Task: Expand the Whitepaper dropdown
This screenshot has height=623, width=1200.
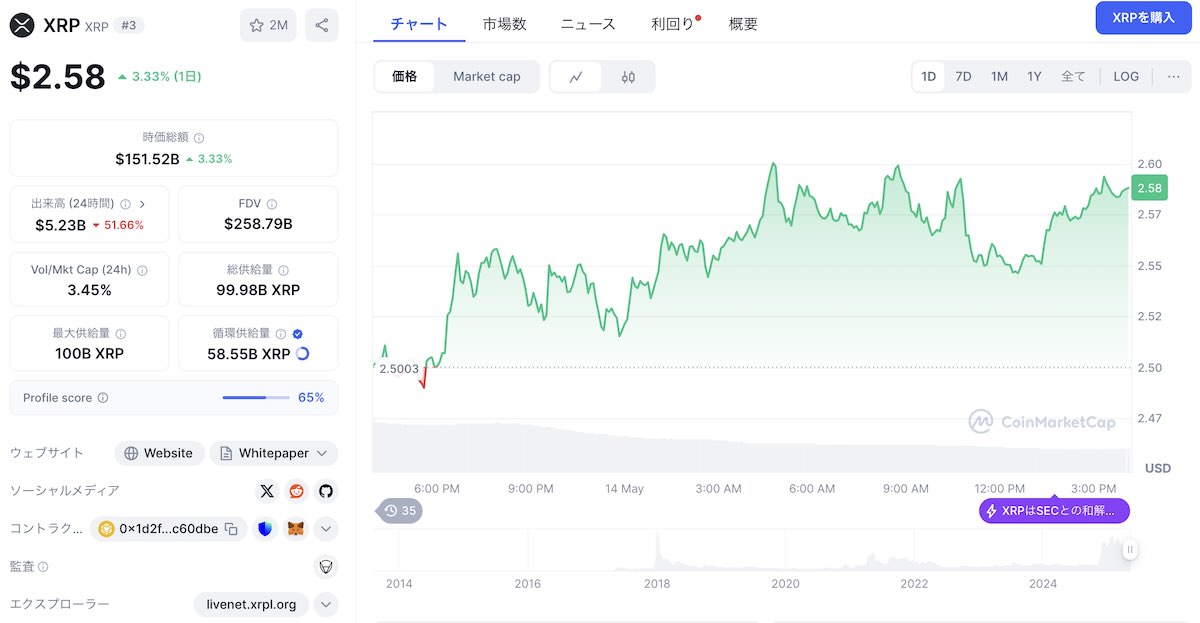Action: pyautogui.click(x=322, y=454)
